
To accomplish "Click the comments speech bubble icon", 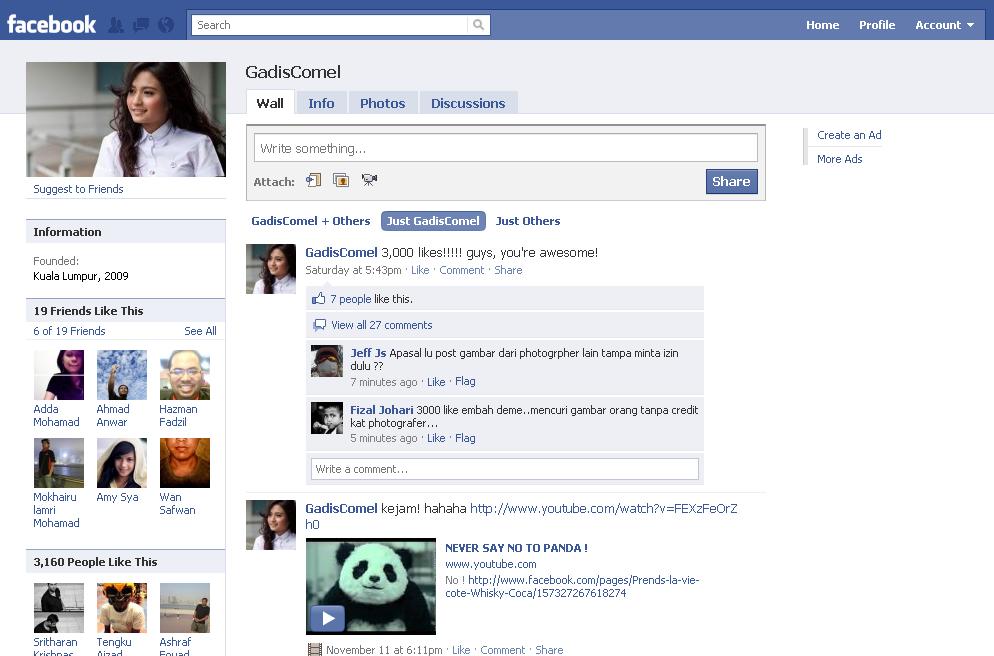I will tap(320, 325).
